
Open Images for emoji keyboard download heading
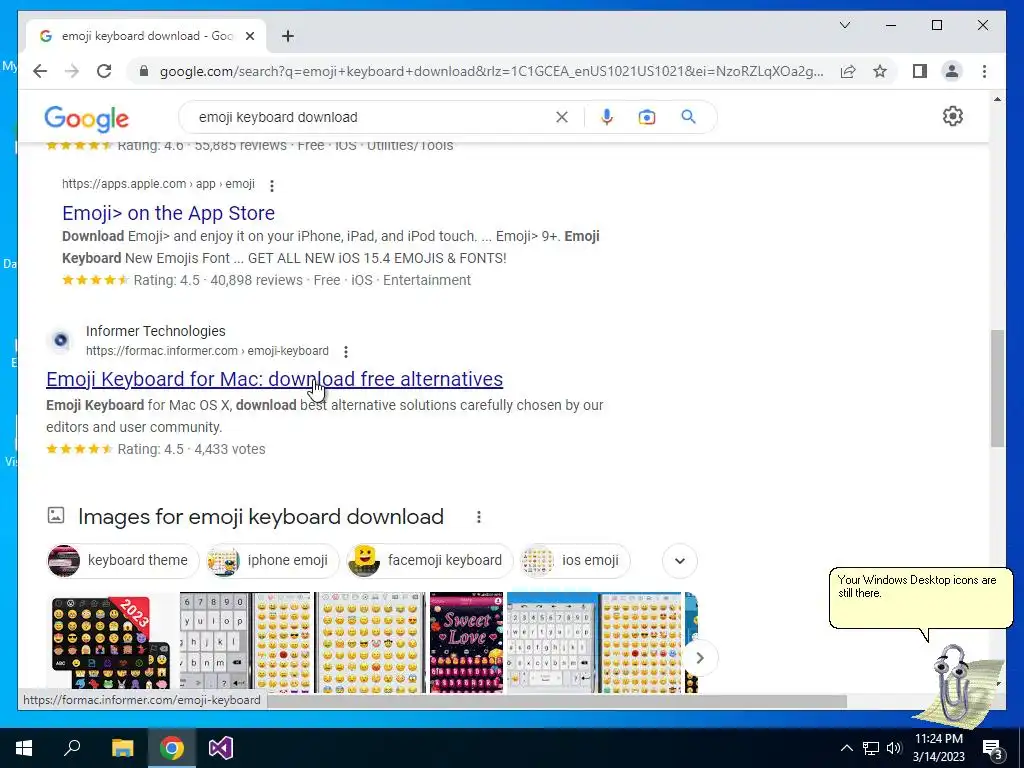[261, 517]
